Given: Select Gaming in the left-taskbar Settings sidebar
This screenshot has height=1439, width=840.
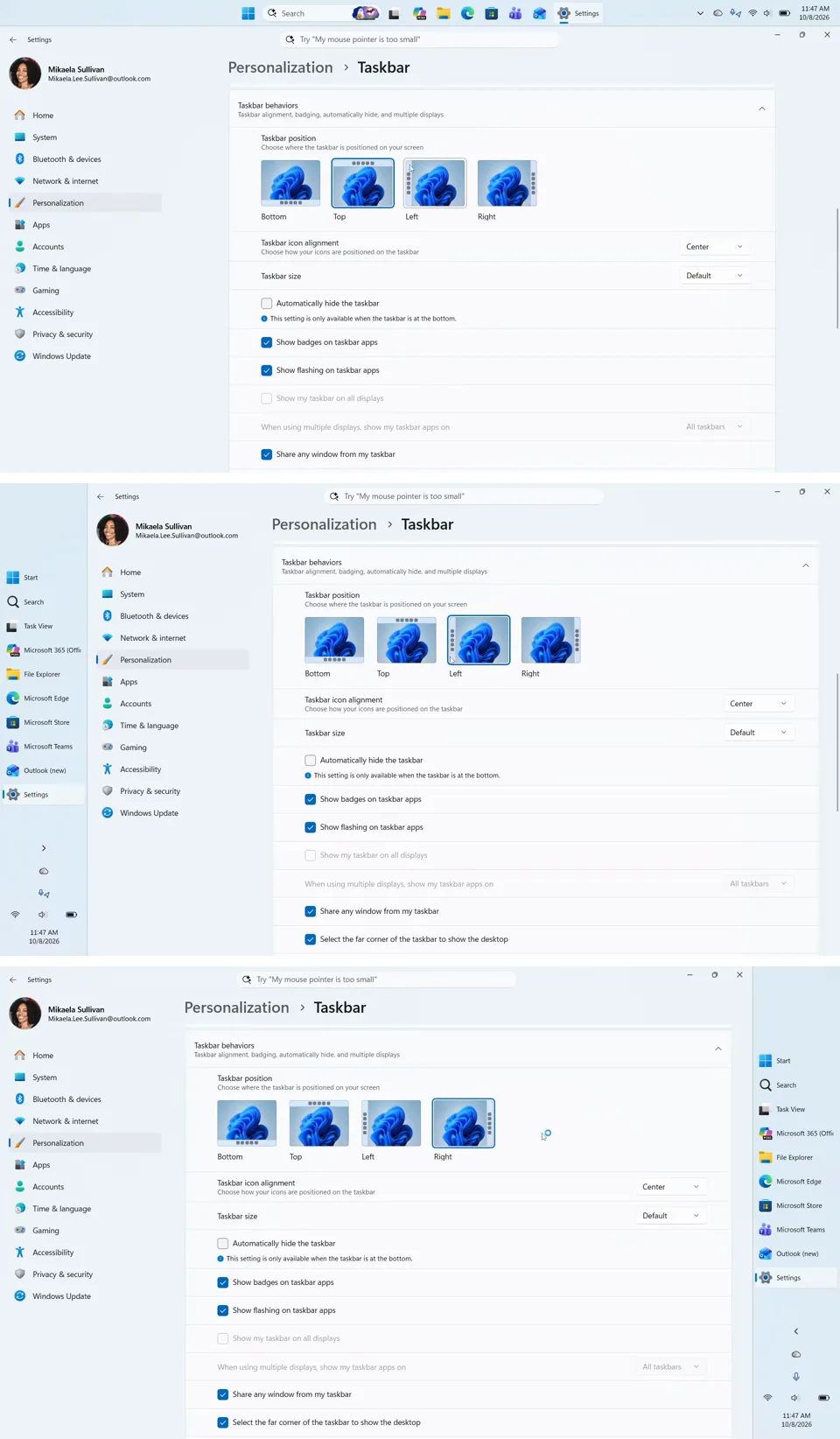Looking at the screenshot, I should coord(172,748).
